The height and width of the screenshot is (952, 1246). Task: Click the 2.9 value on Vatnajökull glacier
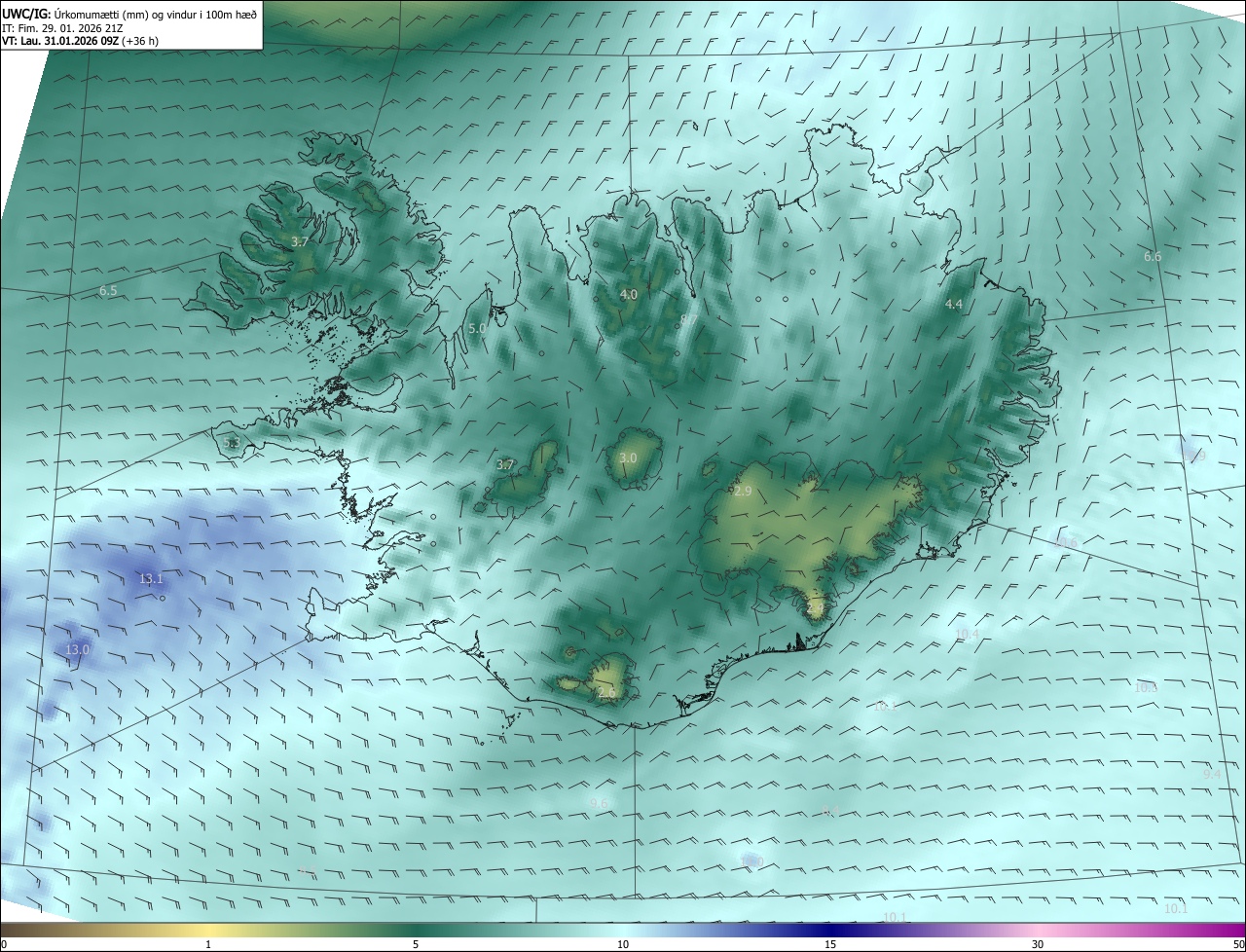tap(743, 492)
